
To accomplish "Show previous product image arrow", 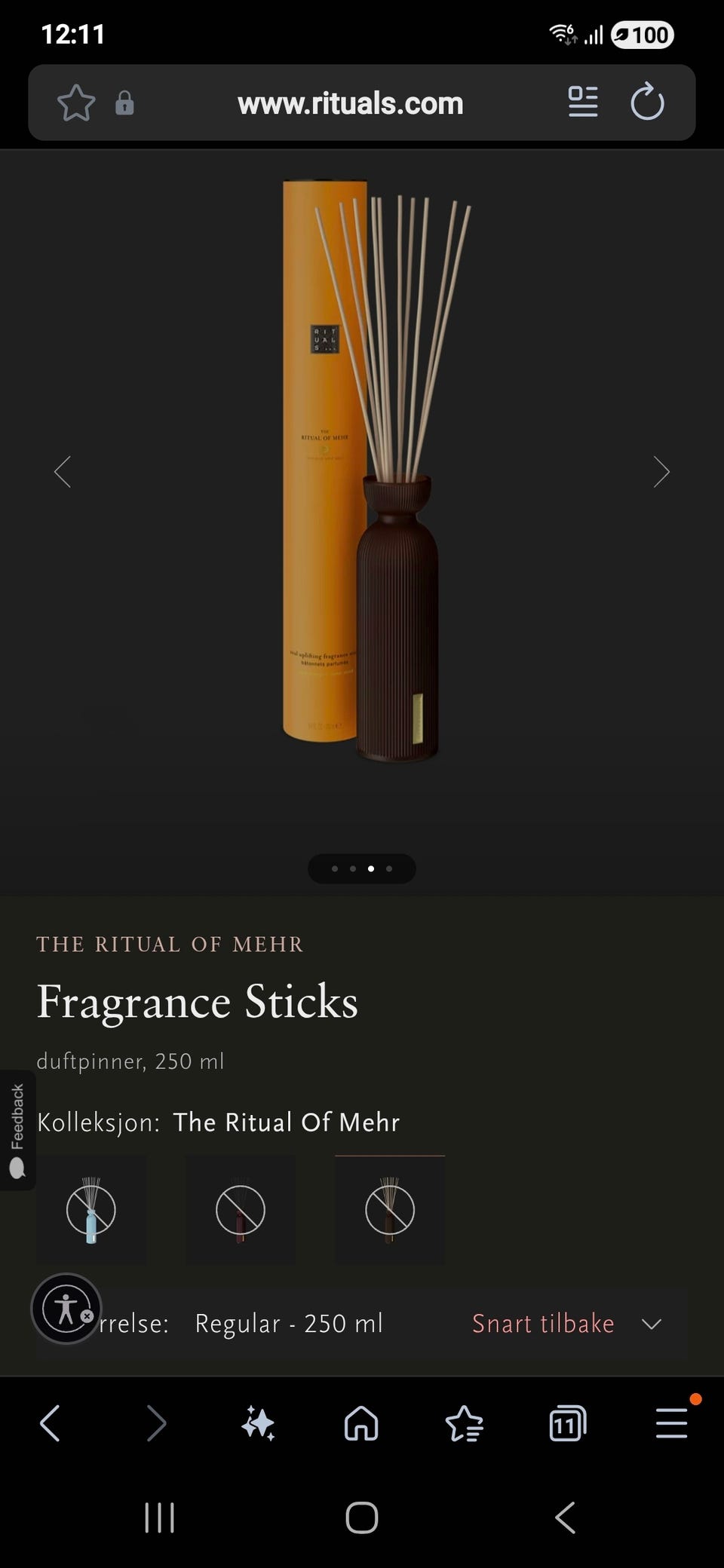I will pyautogui.click(x=63, y=472).
